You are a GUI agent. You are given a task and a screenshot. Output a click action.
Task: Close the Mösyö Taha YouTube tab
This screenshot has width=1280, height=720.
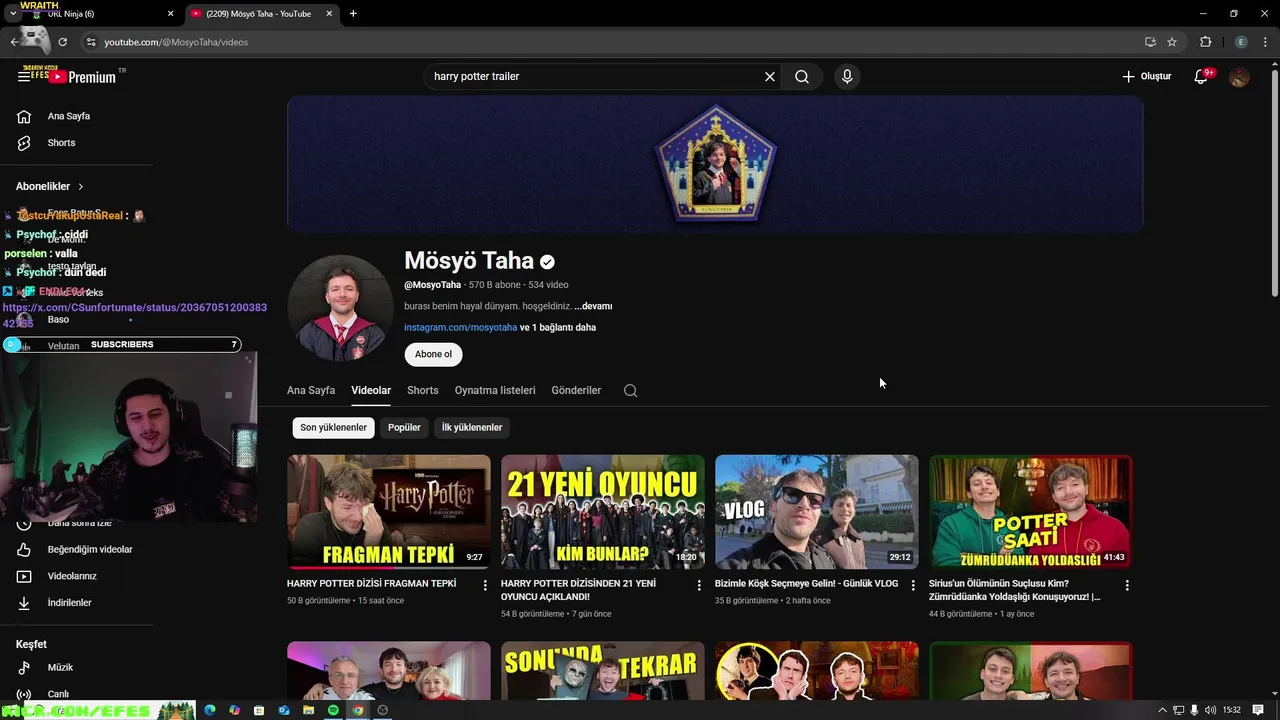point(330,14)
